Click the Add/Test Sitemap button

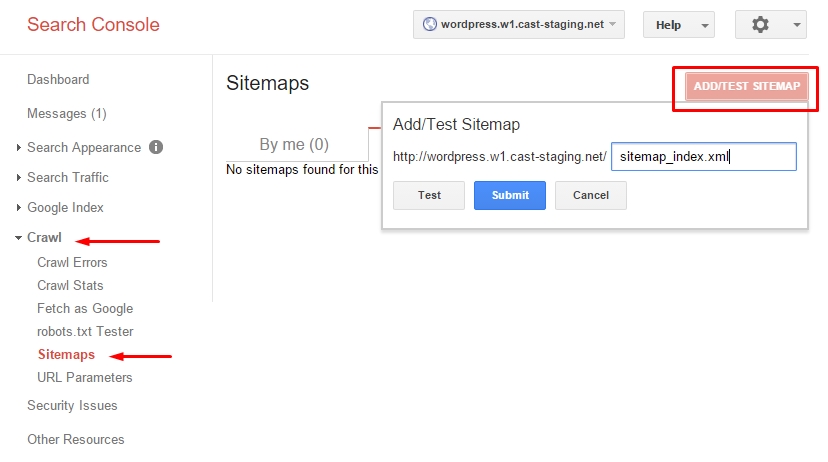(747, 86)
